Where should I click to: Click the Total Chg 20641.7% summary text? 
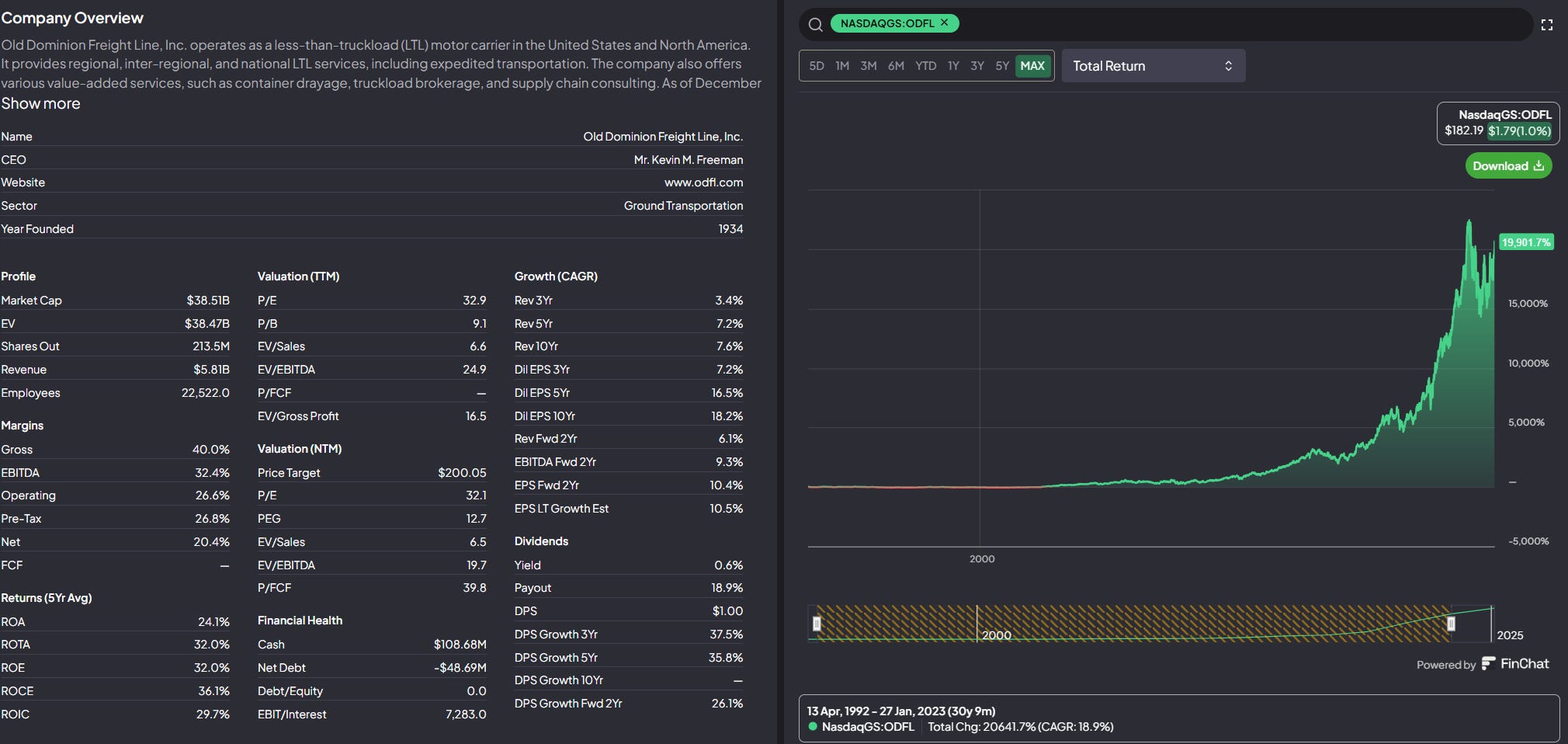tap(1021, 727)
